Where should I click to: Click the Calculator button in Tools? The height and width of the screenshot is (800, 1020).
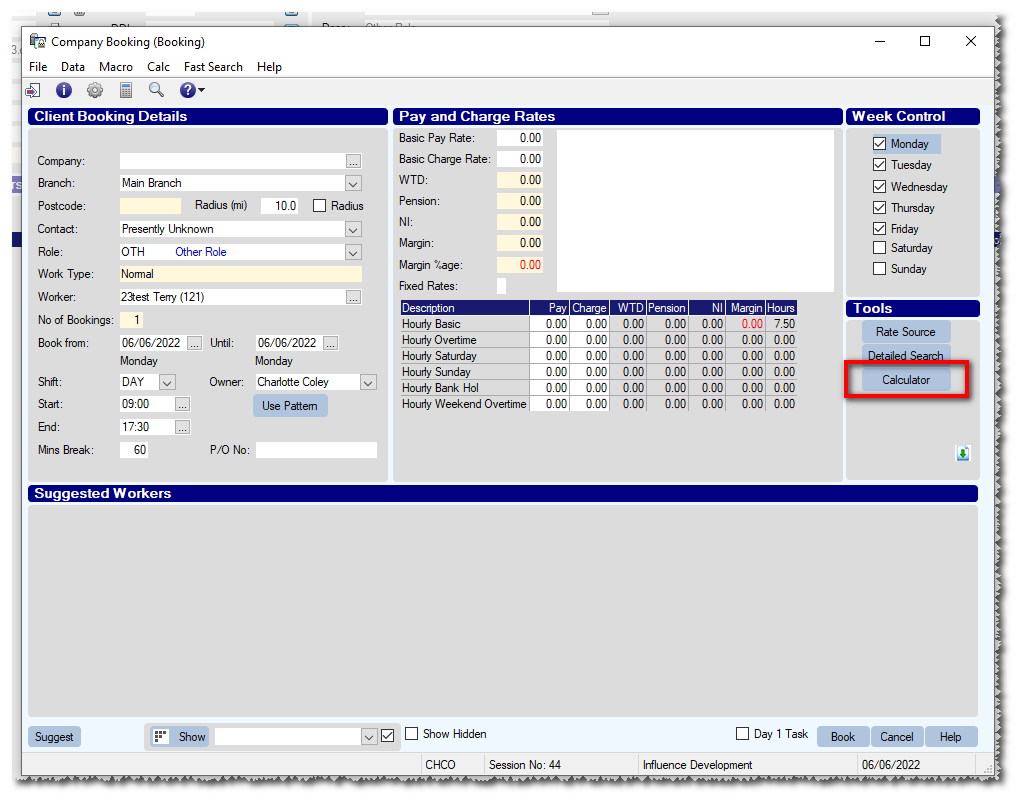[906, 380]
